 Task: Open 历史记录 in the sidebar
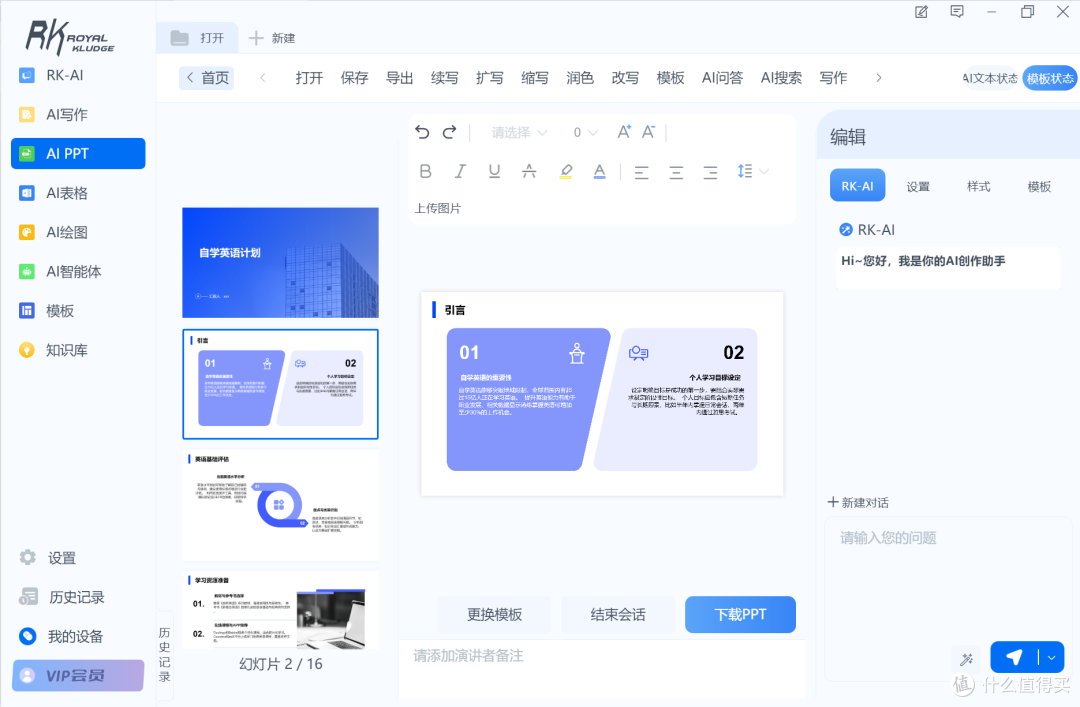78,597
